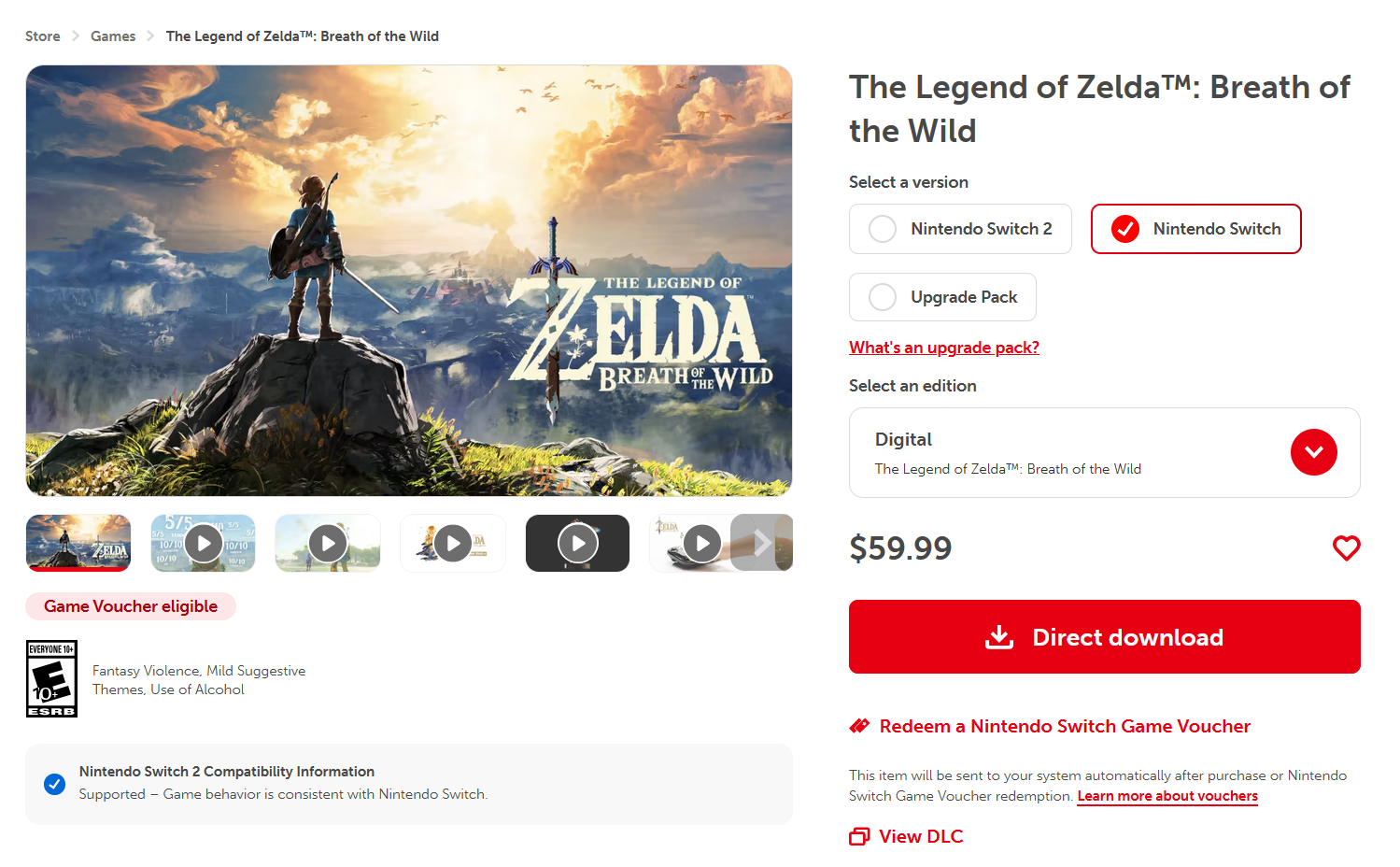Screen dimensions: 1400x867
Task: Click the blue compatibility checkmark icon
Action: coord(55,784)
